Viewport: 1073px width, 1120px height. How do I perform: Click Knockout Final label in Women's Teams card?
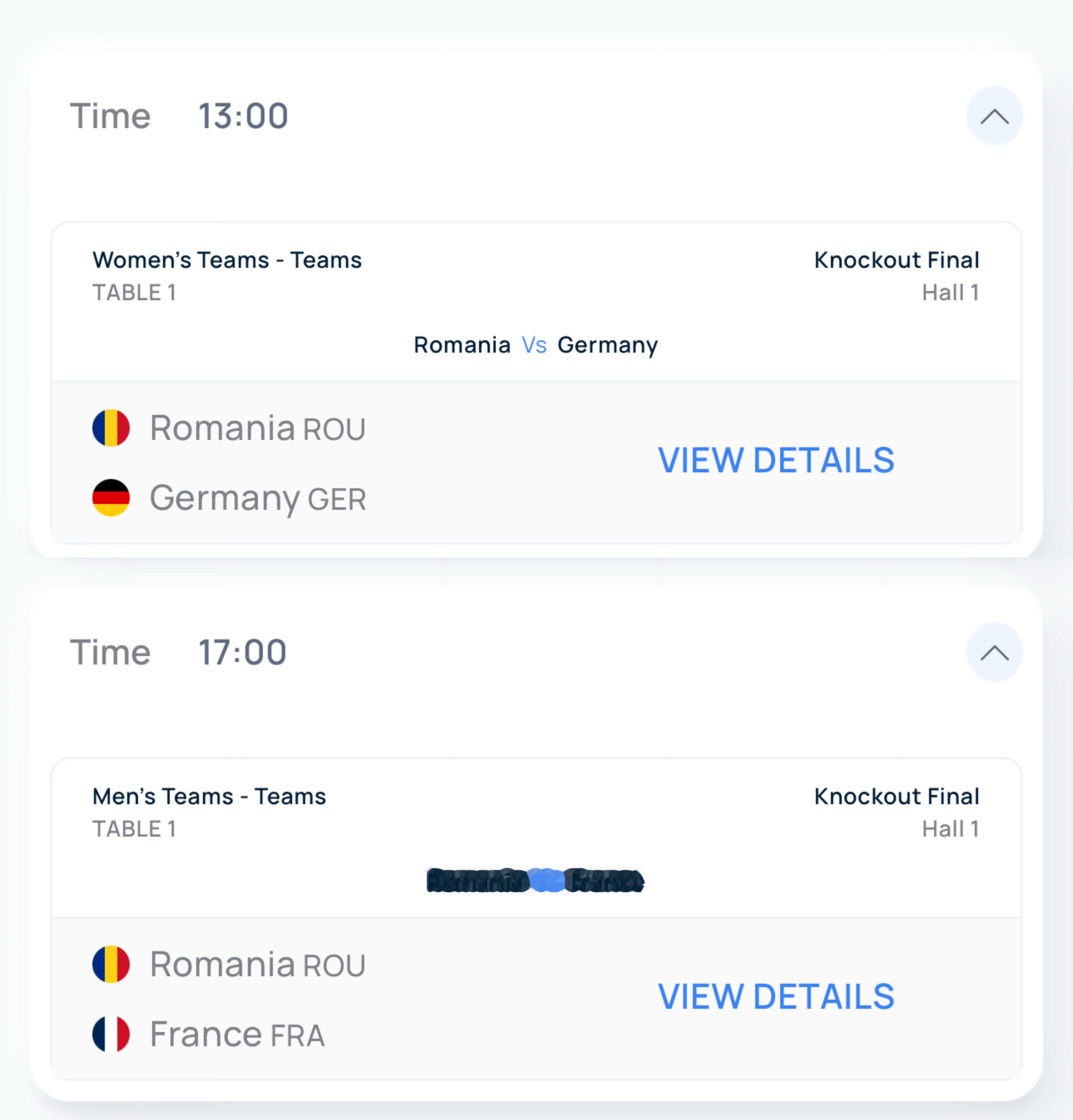pos(896,261)
